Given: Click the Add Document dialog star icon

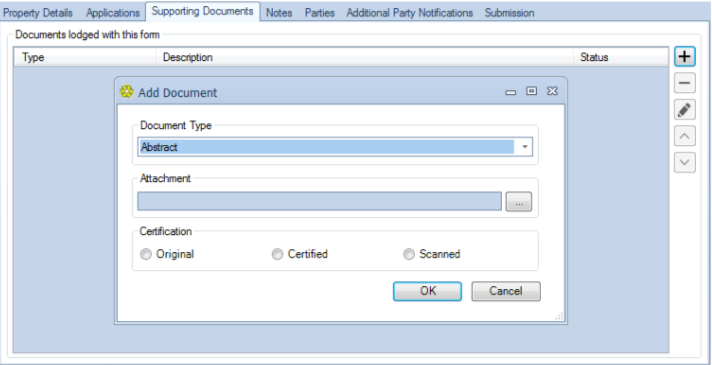Looking at the screenshot, I should click(127, 92).
